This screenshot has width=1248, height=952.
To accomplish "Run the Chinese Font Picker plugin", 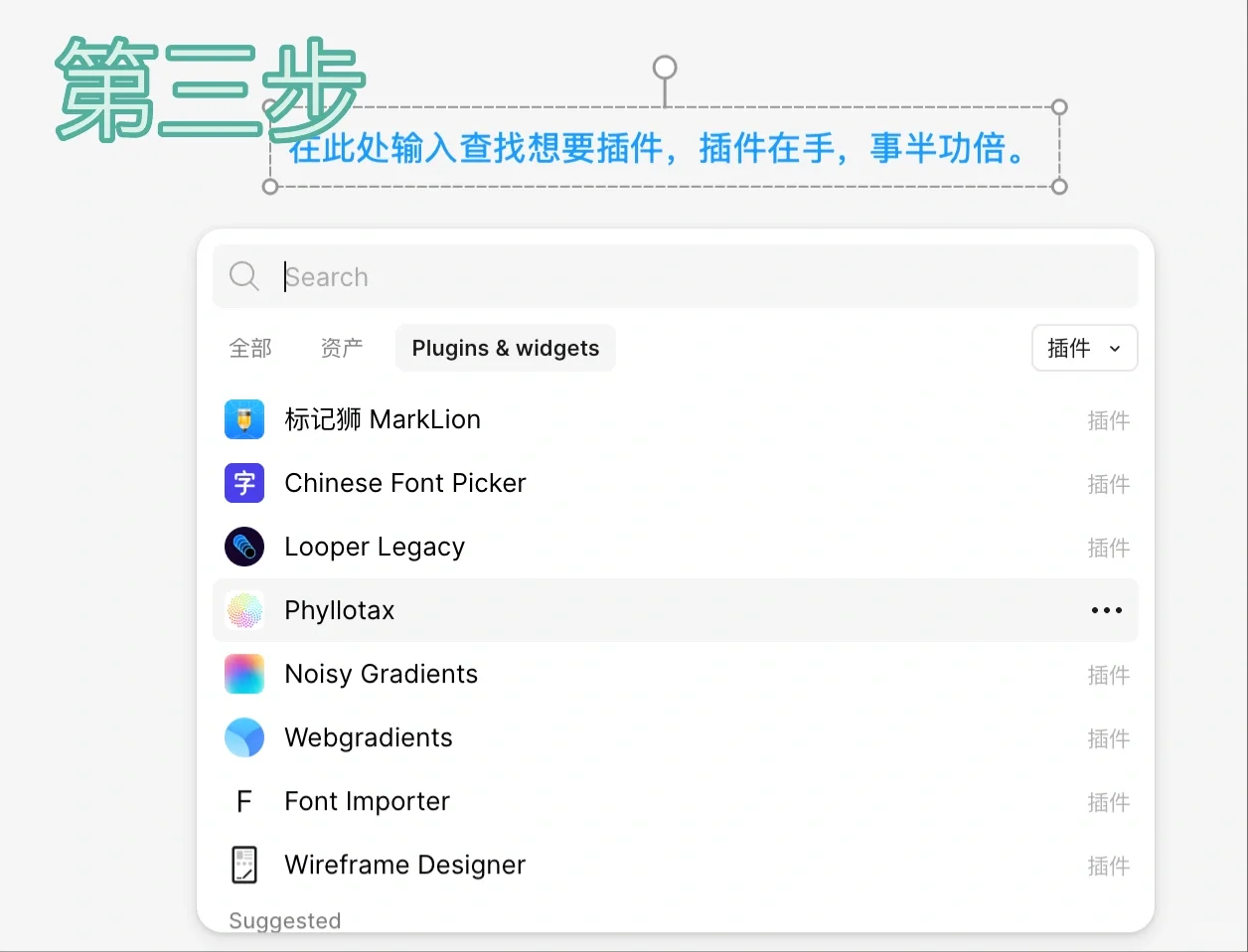I will [x=676, y=483].
